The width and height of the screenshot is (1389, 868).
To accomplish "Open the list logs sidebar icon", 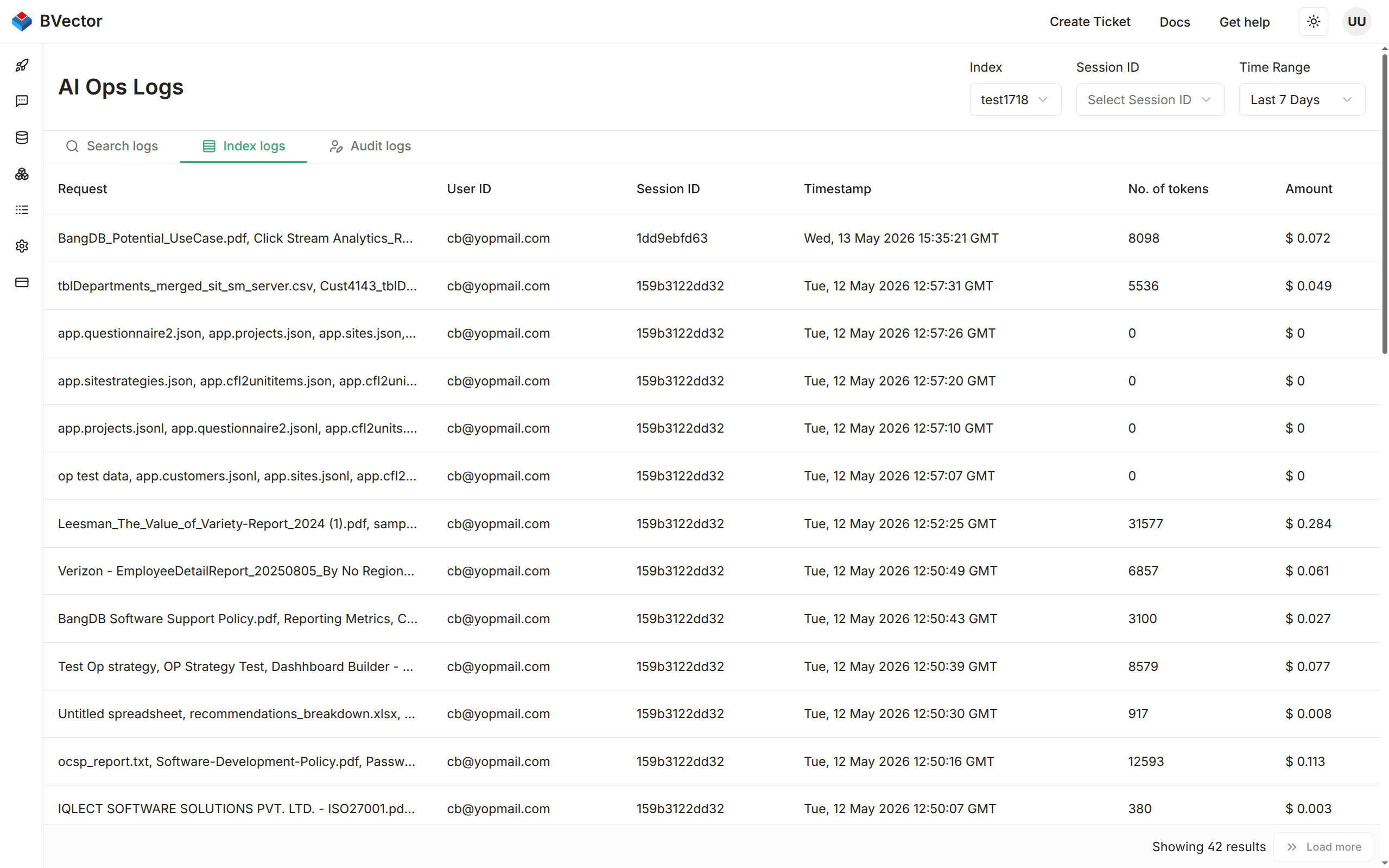I will [x=22, y=210].
